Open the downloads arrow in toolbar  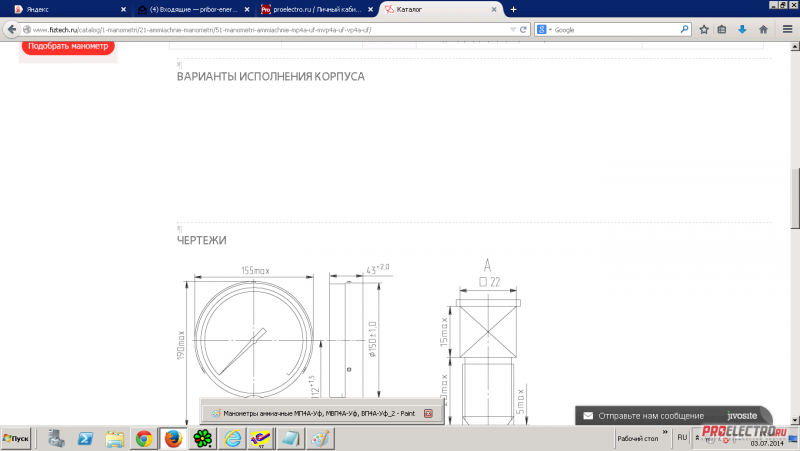742,30
